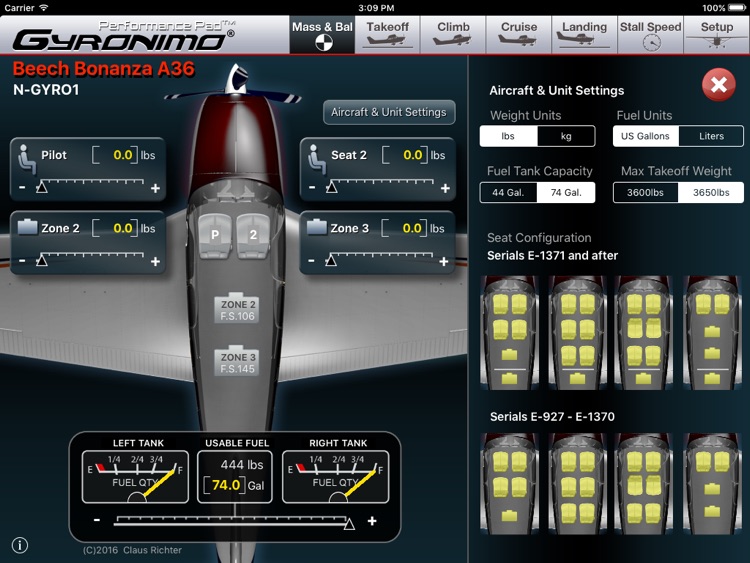Screen dimensions: 750x563
Task: Click the usable fuel slider handle
Action: 350,524
